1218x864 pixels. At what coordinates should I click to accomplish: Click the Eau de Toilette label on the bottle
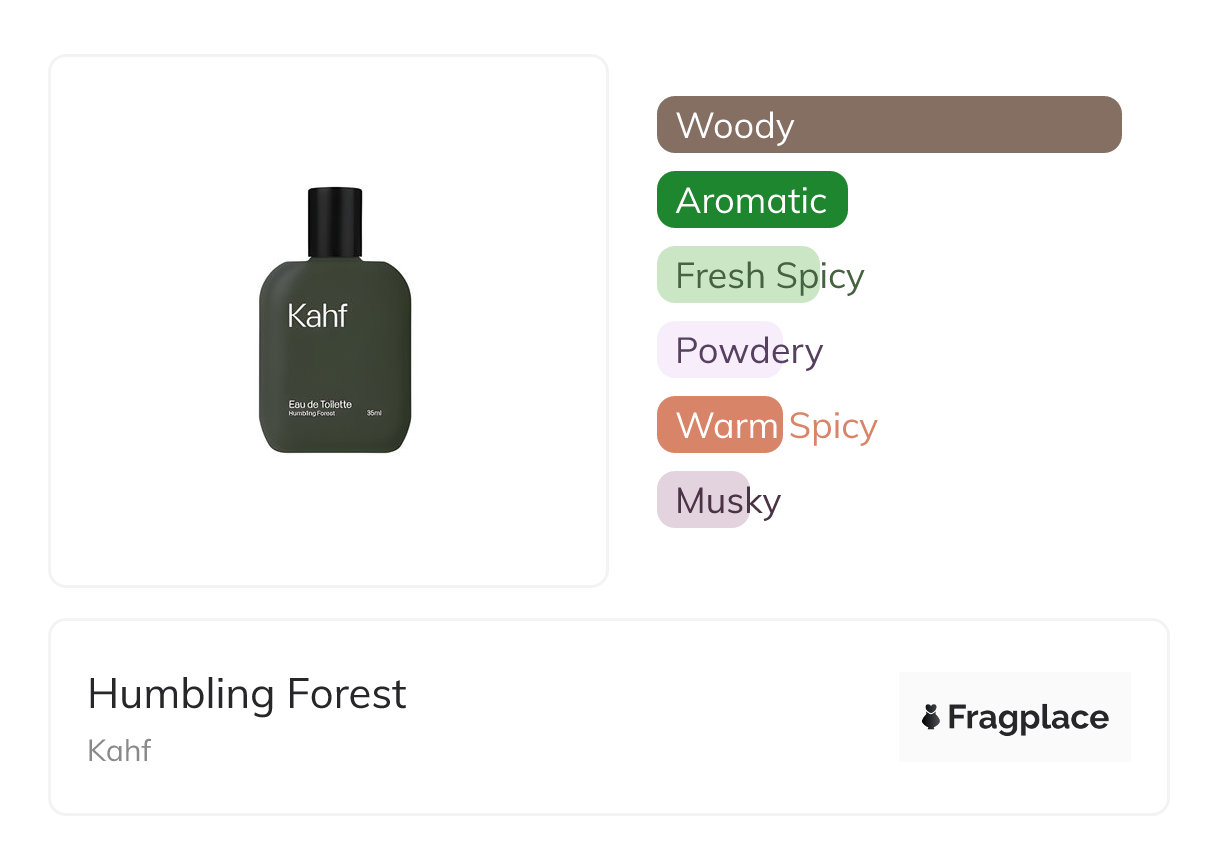[x=320, y=404]
